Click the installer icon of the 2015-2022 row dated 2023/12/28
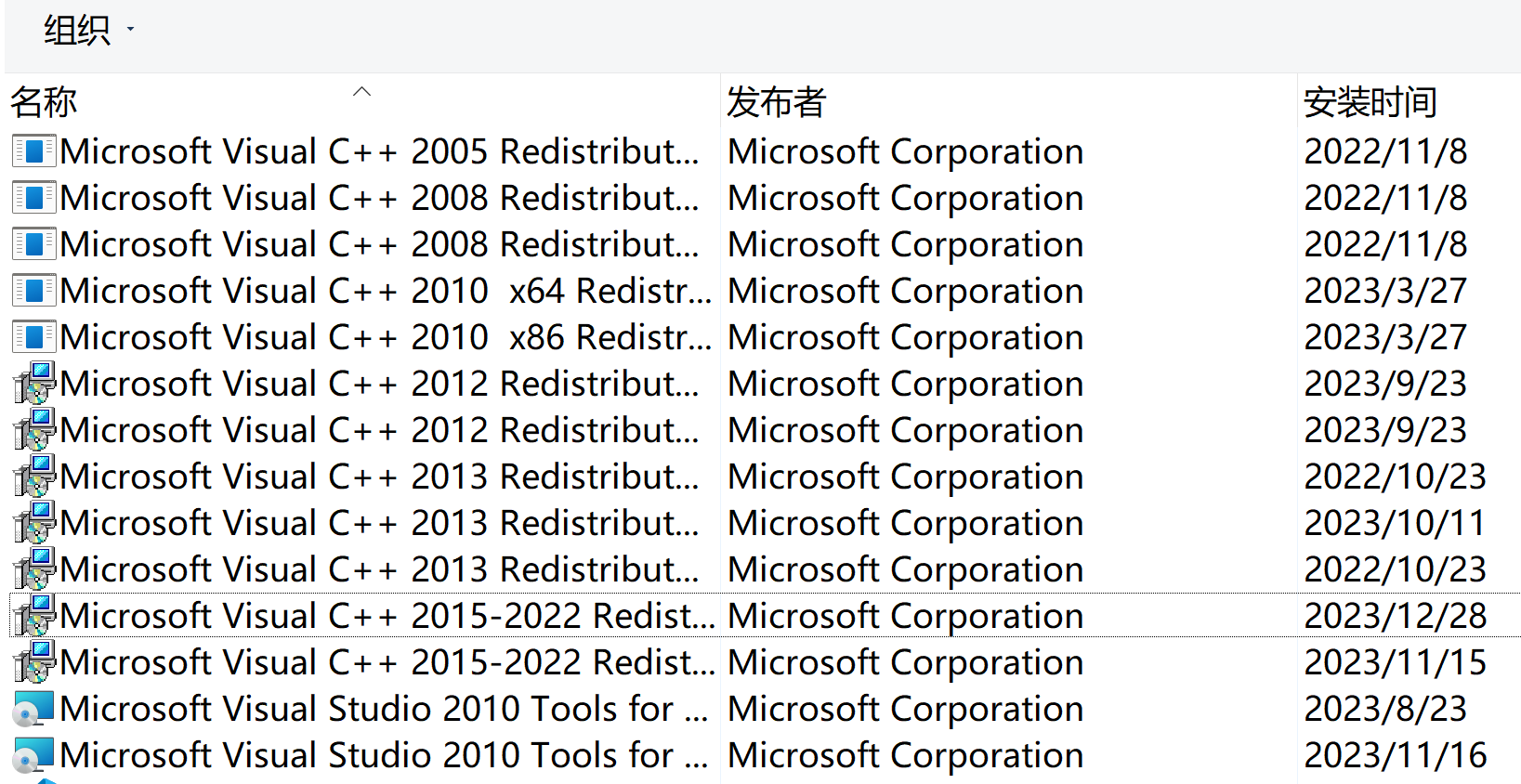1521x784 pixels. pos(34,615)
